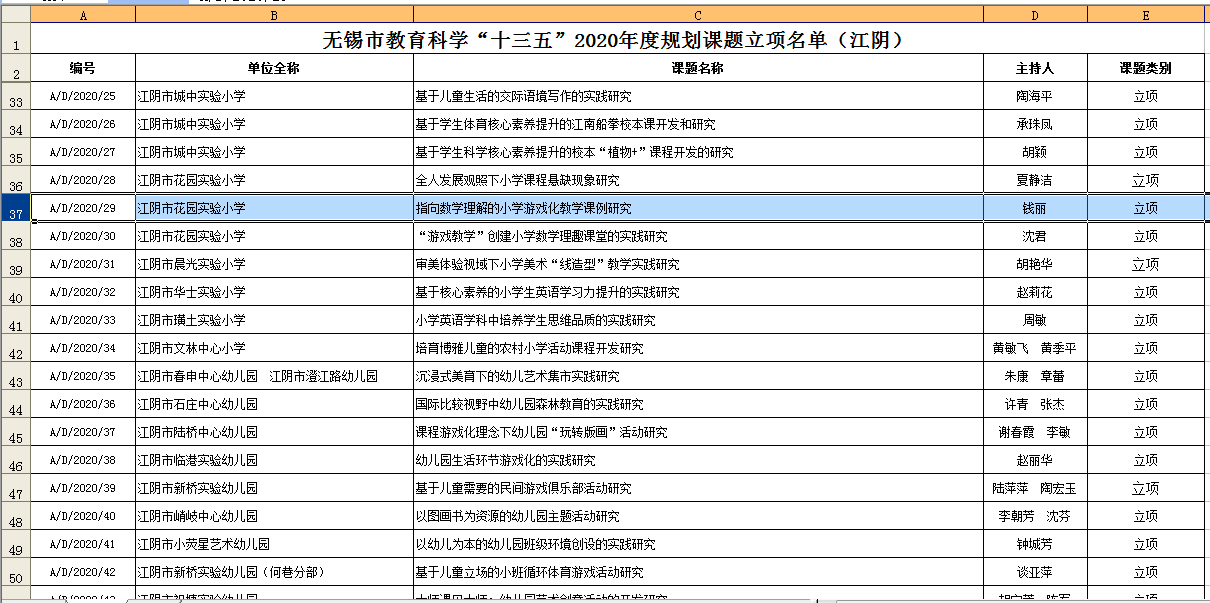Select column B header
This screenshot has width=1210, height=603.
[274, 15]
